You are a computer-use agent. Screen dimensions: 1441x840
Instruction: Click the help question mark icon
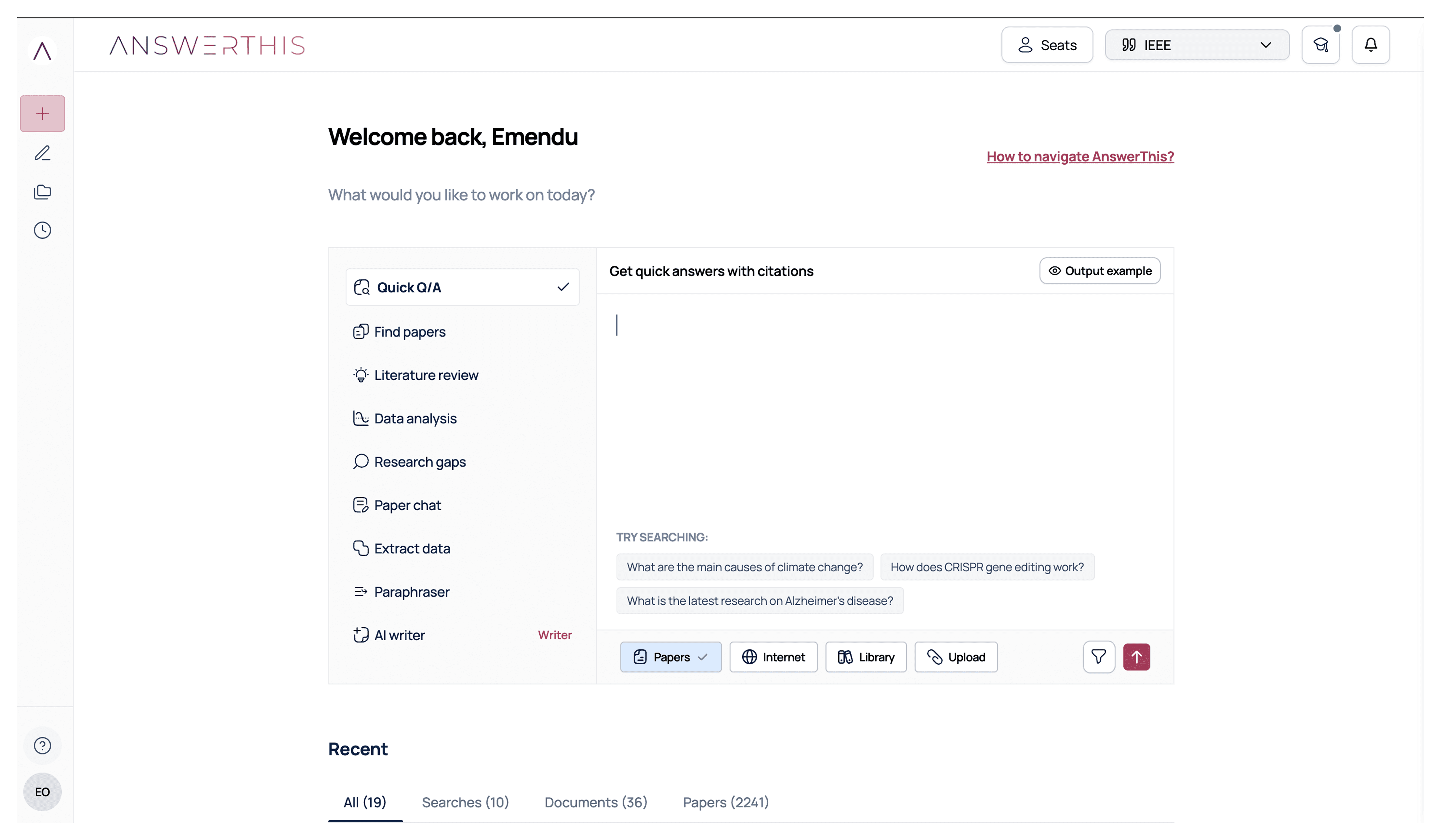click(42, 745)
